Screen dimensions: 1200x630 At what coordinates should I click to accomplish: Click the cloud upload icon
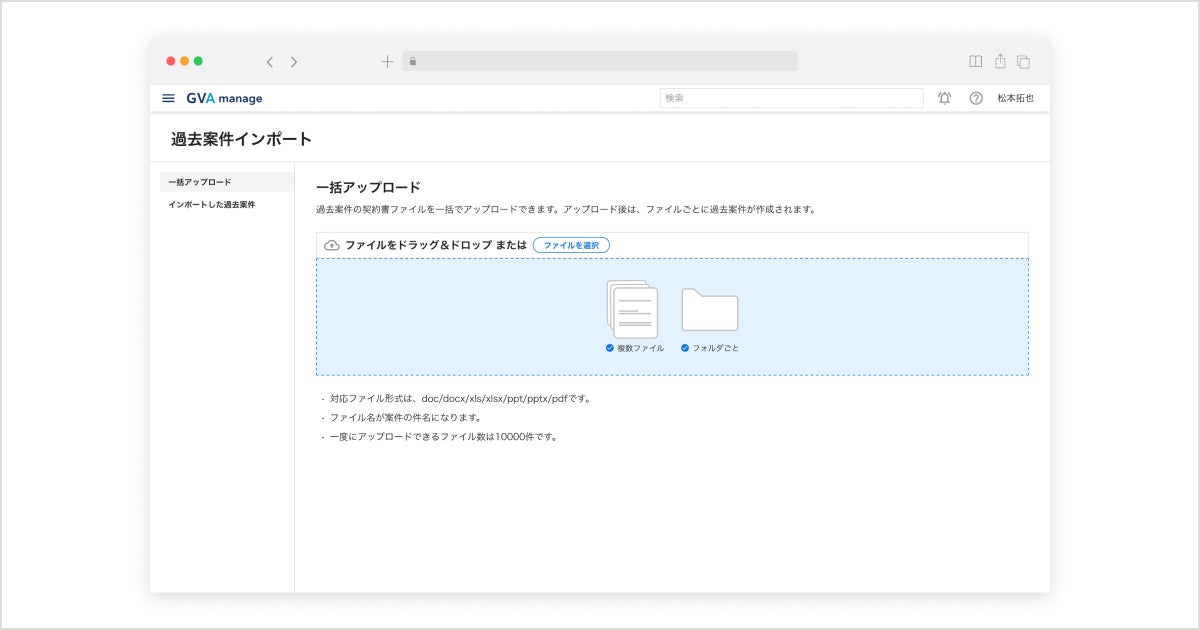(332, 245)
